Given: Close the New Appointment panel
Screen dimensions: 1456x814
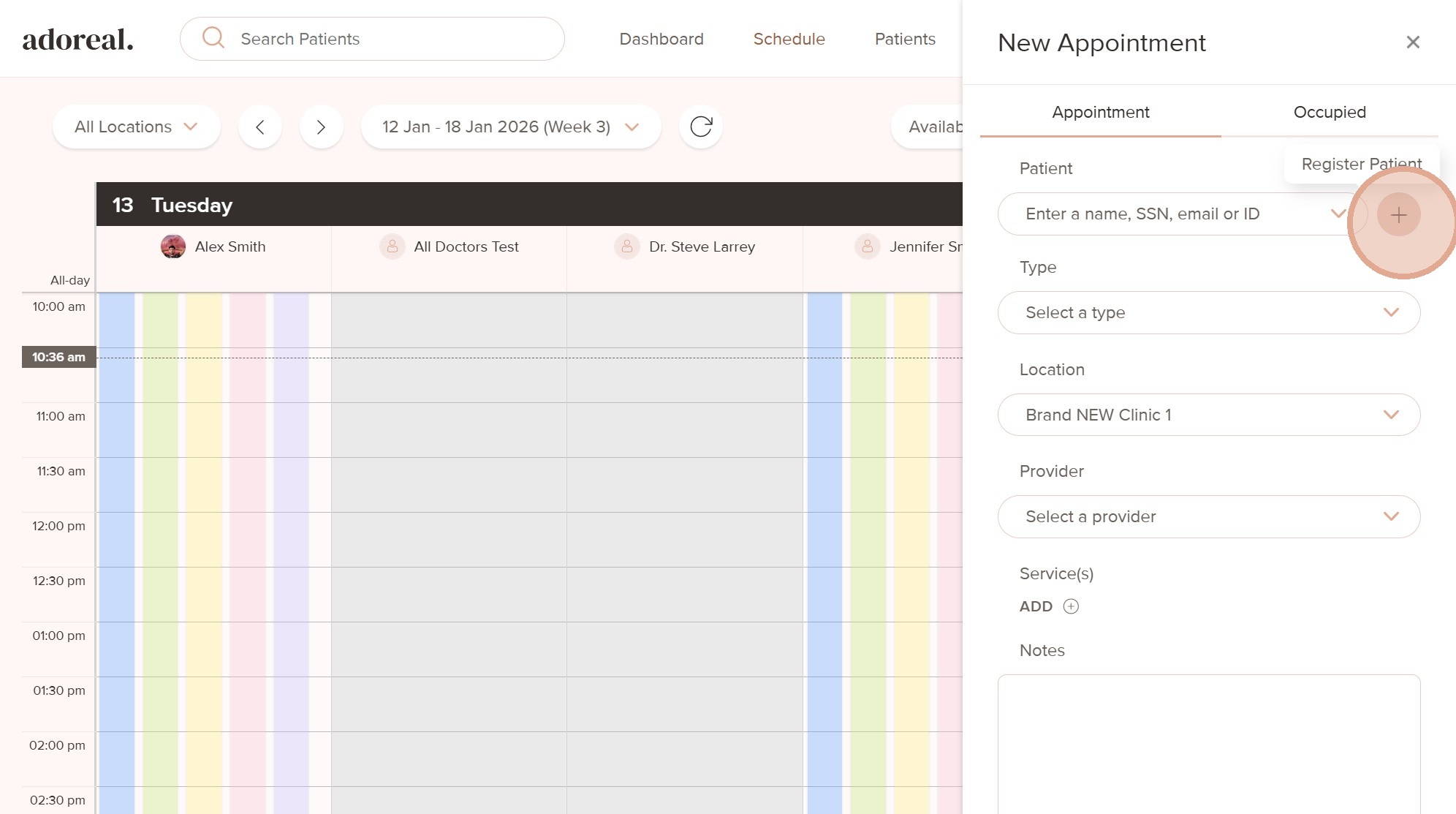Looking at the screenshot, I should point(1412,42).
